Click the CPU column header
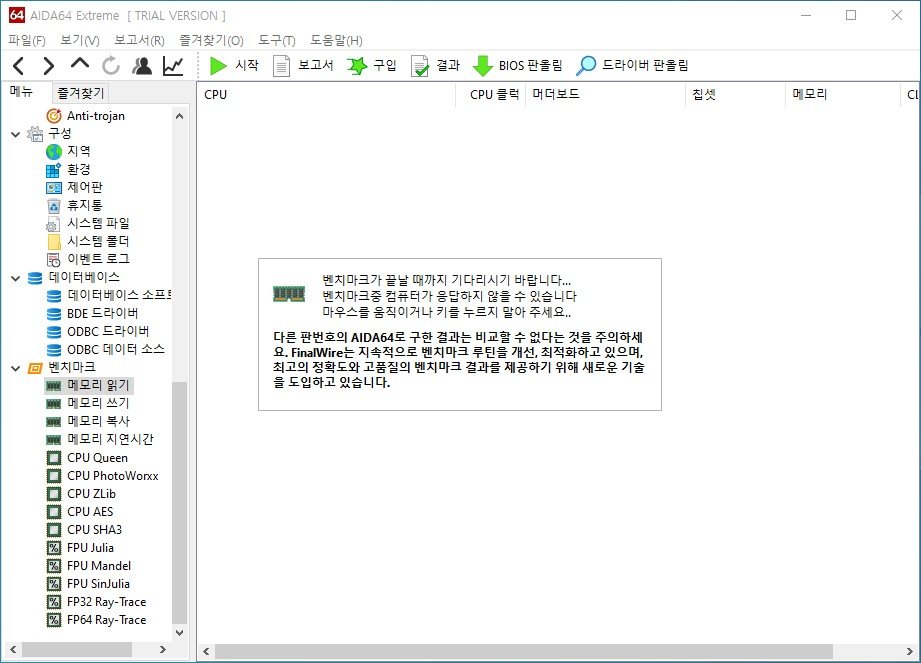Screen dimensions: 921x663 [327, 95]
